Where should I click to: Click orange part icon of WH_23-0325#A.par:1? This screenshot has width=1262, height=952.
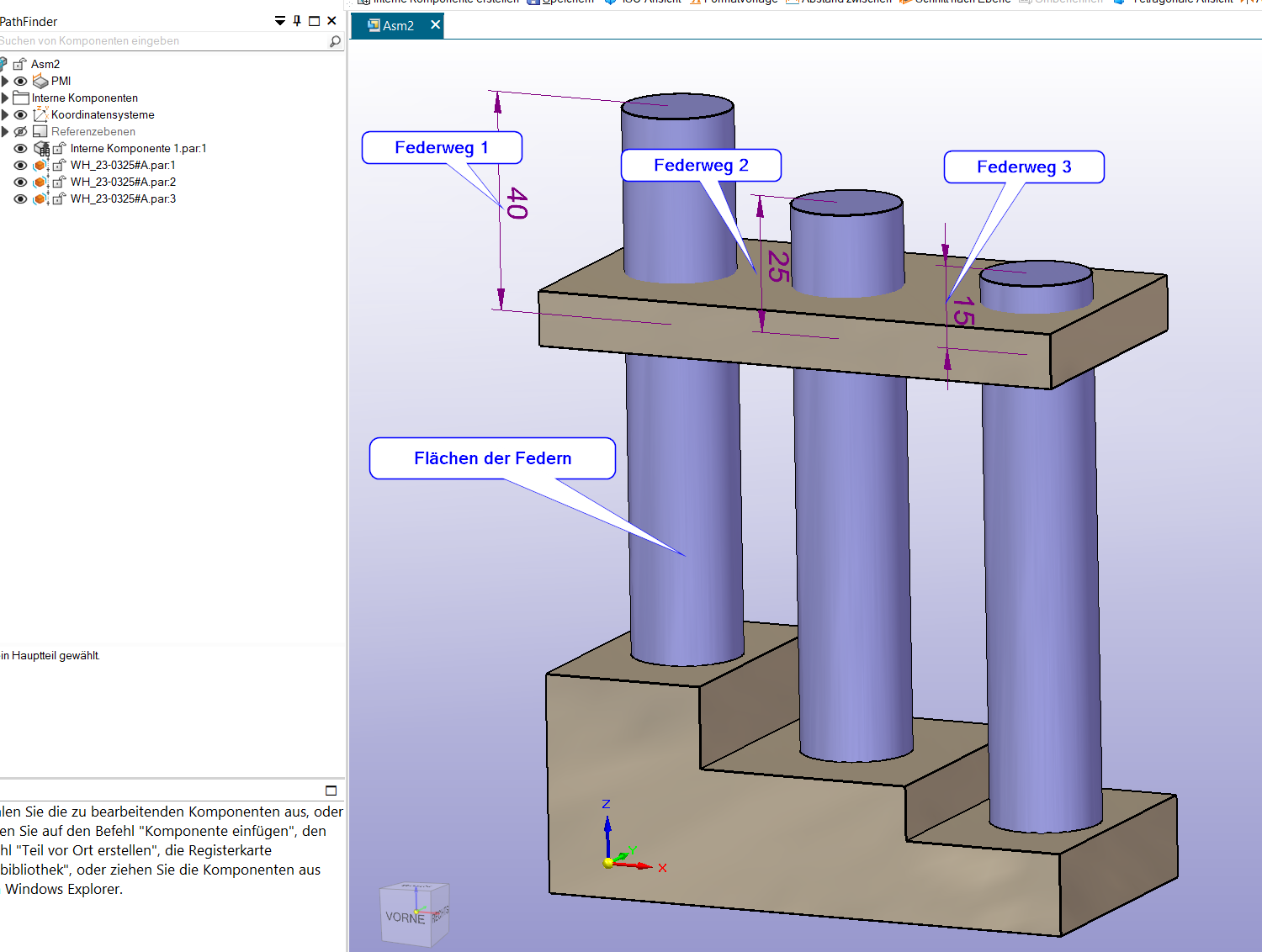tap(40, 165)
